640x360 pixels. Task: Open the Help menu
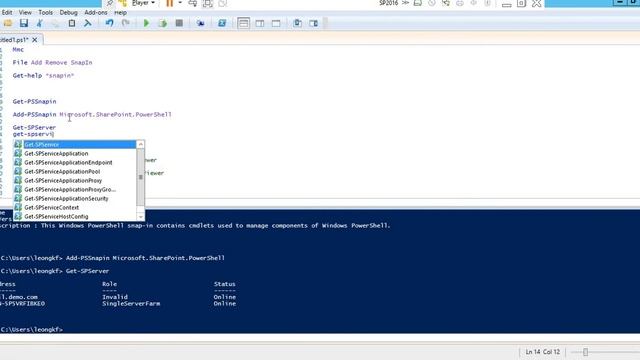(x=120, y=13)
